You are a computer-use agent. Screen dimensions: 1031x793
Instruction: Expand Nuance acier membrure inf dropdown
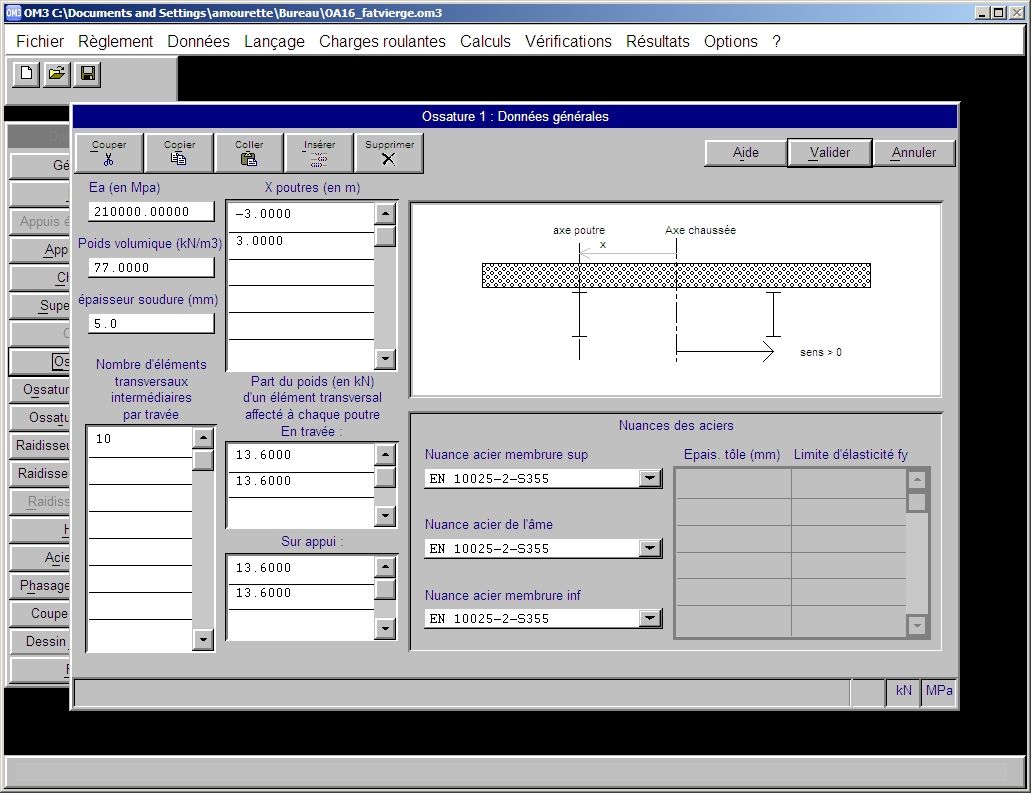pos(650,618)
